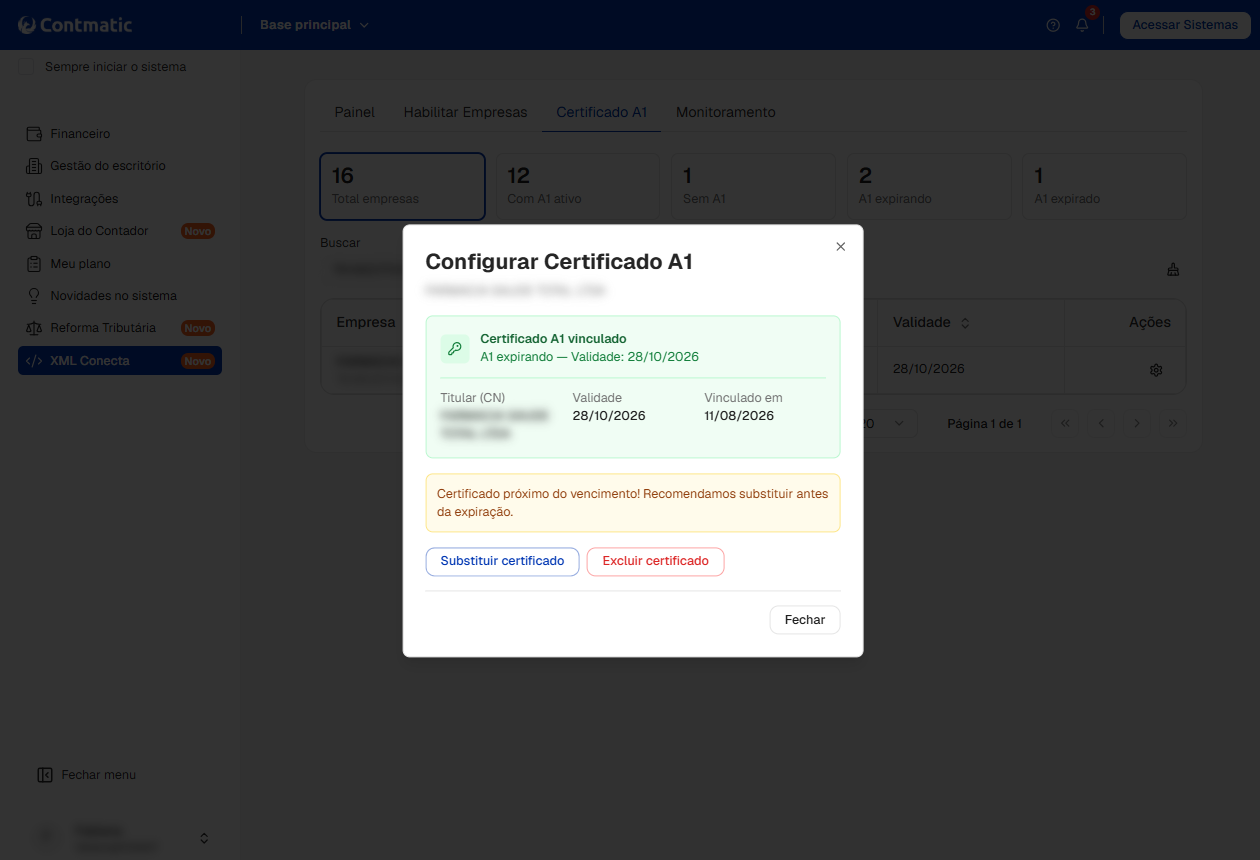
Task: Switch to the Painel tab
Action: click(354, 112)
